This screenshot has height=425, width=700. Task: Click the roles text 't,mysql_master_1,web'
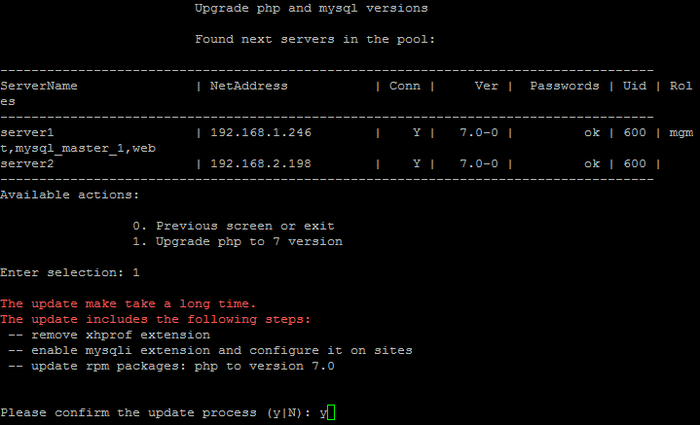78,149
